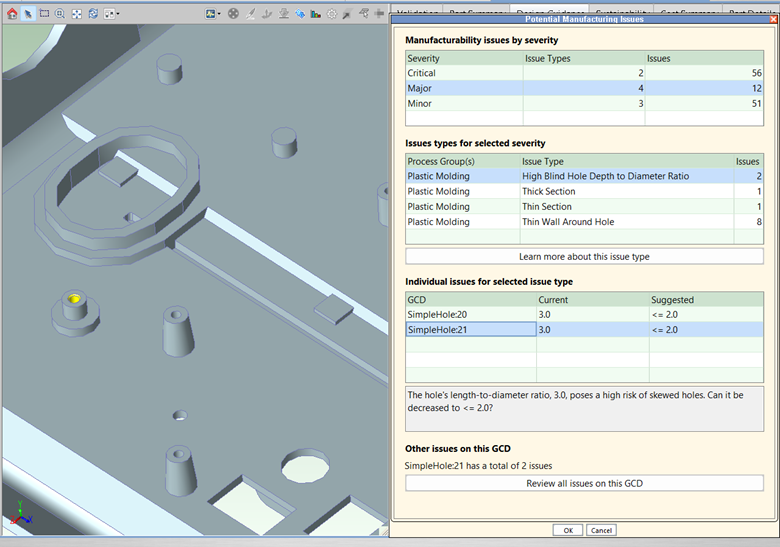Open the view orientation dropdown arrow
Image resolution: width=780 pixels, height=547 pixels.
point(118,14)
